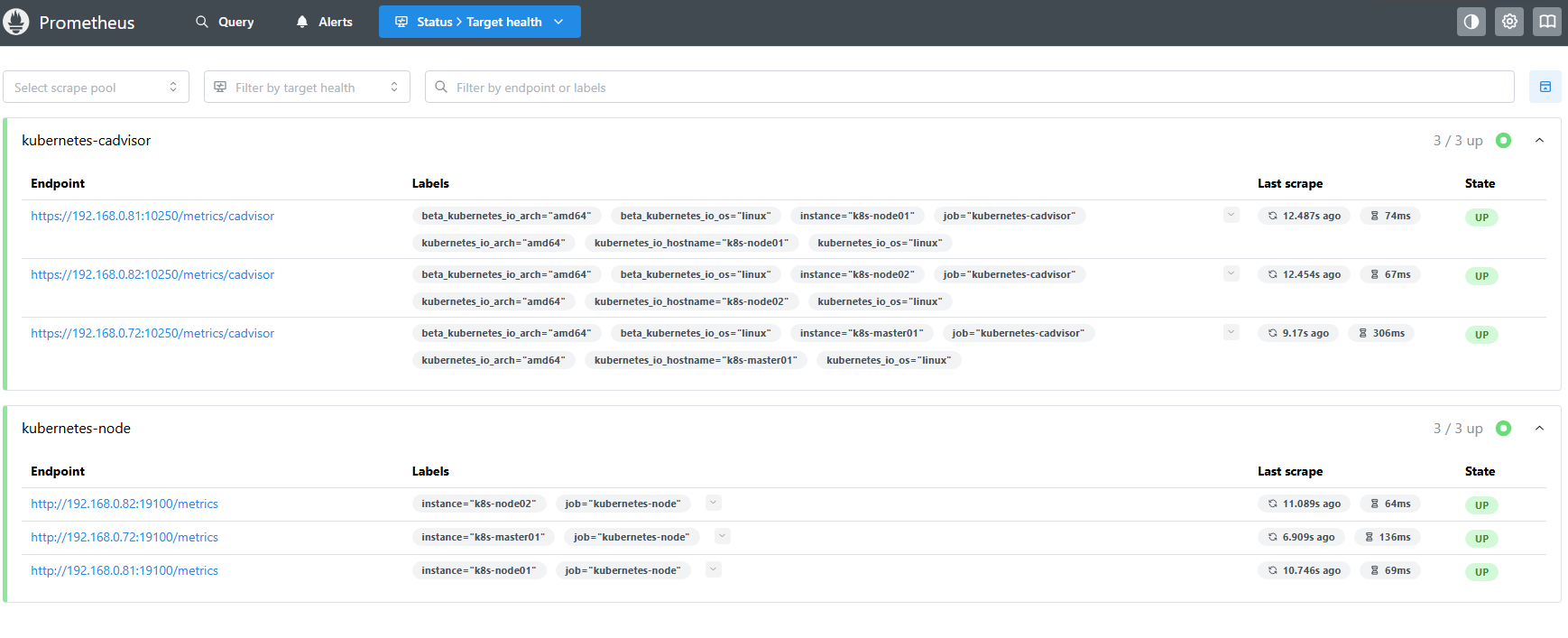1568x638 pixels.
Task: Click the Prometheus title text
Action: click(87, 23)
